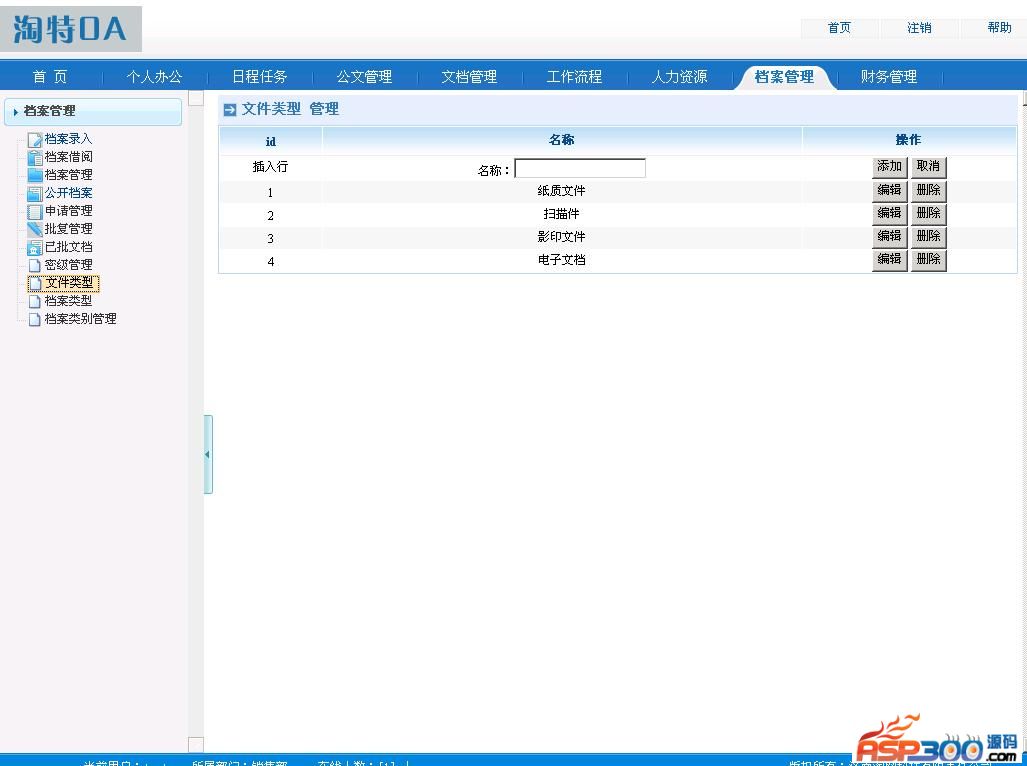This screenshot has width=1027, height=766.
Task: Open 申请管理 in the sidebar tree
Action: [68, 211]
